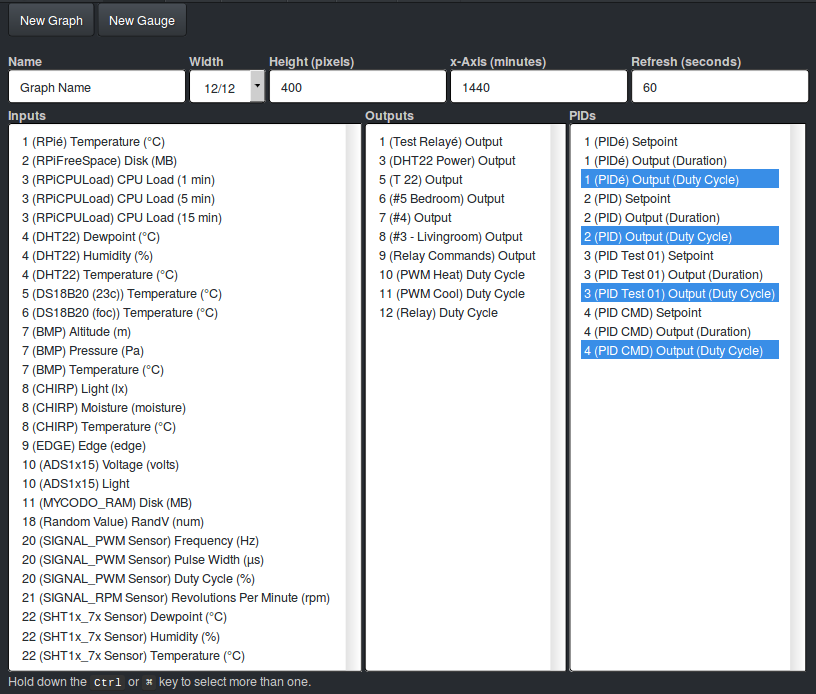This screenshot has height=694, width=816.
Task: Select '3 (RPiCPULoad) CPU Load (15 min)'
Action: click(177, 218)
